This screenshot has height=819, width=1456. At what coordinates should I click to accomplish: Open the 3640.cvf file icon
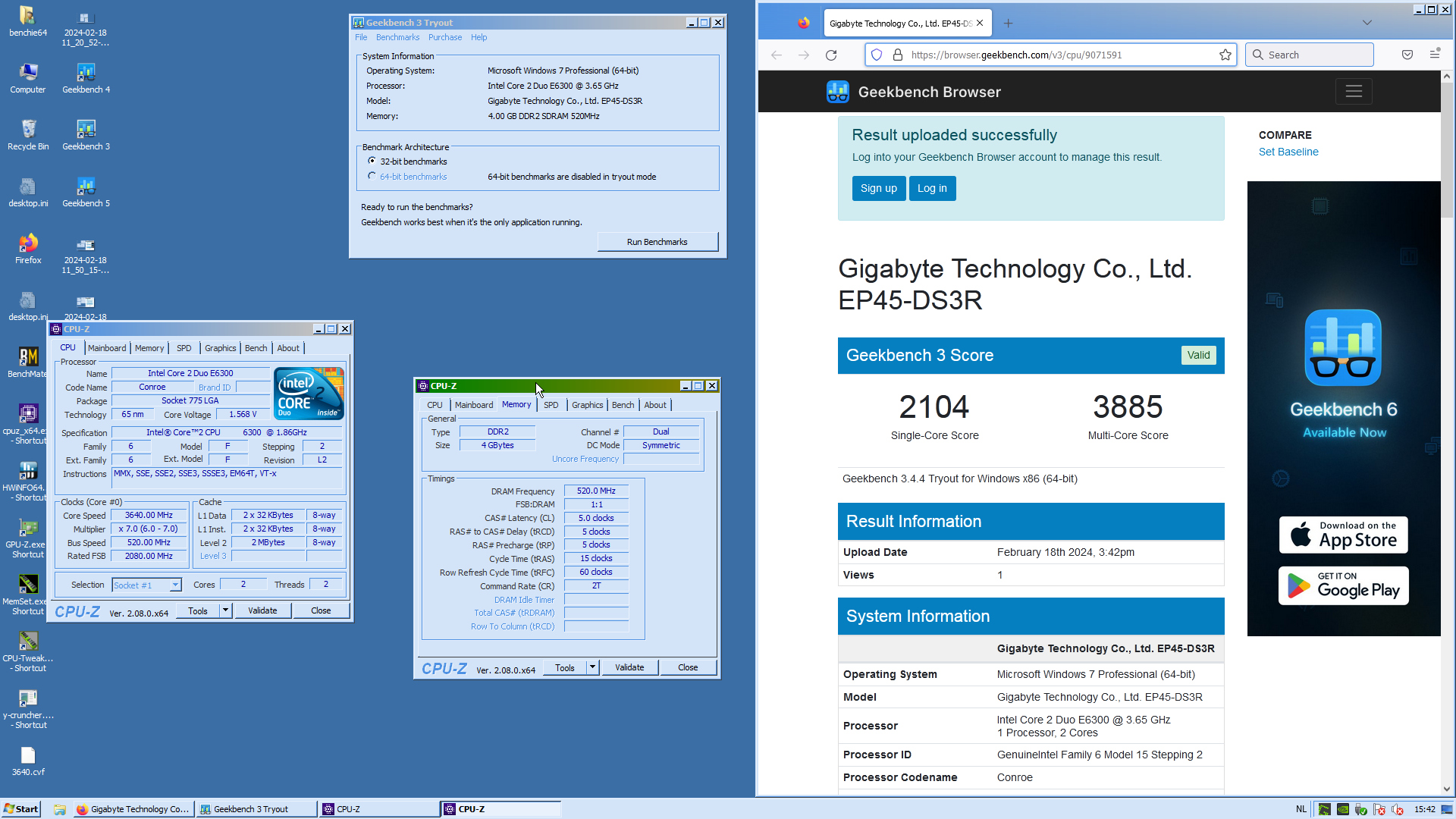pos(28,761)
